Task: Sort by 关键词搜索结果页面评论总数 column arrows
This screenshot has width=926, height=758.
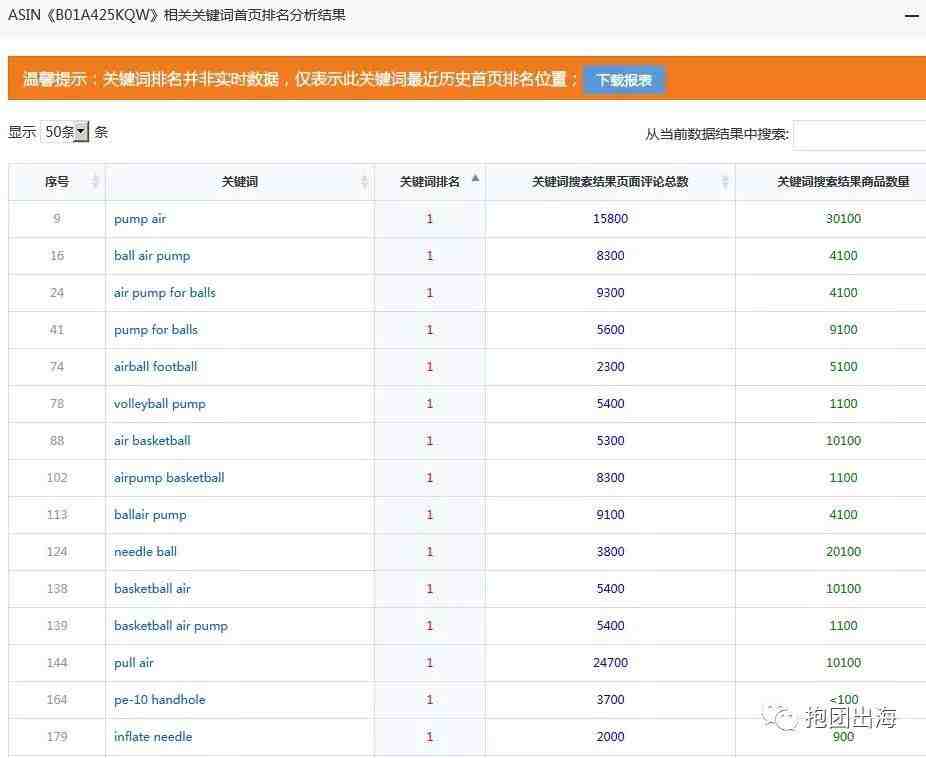Action: point(725,181)
